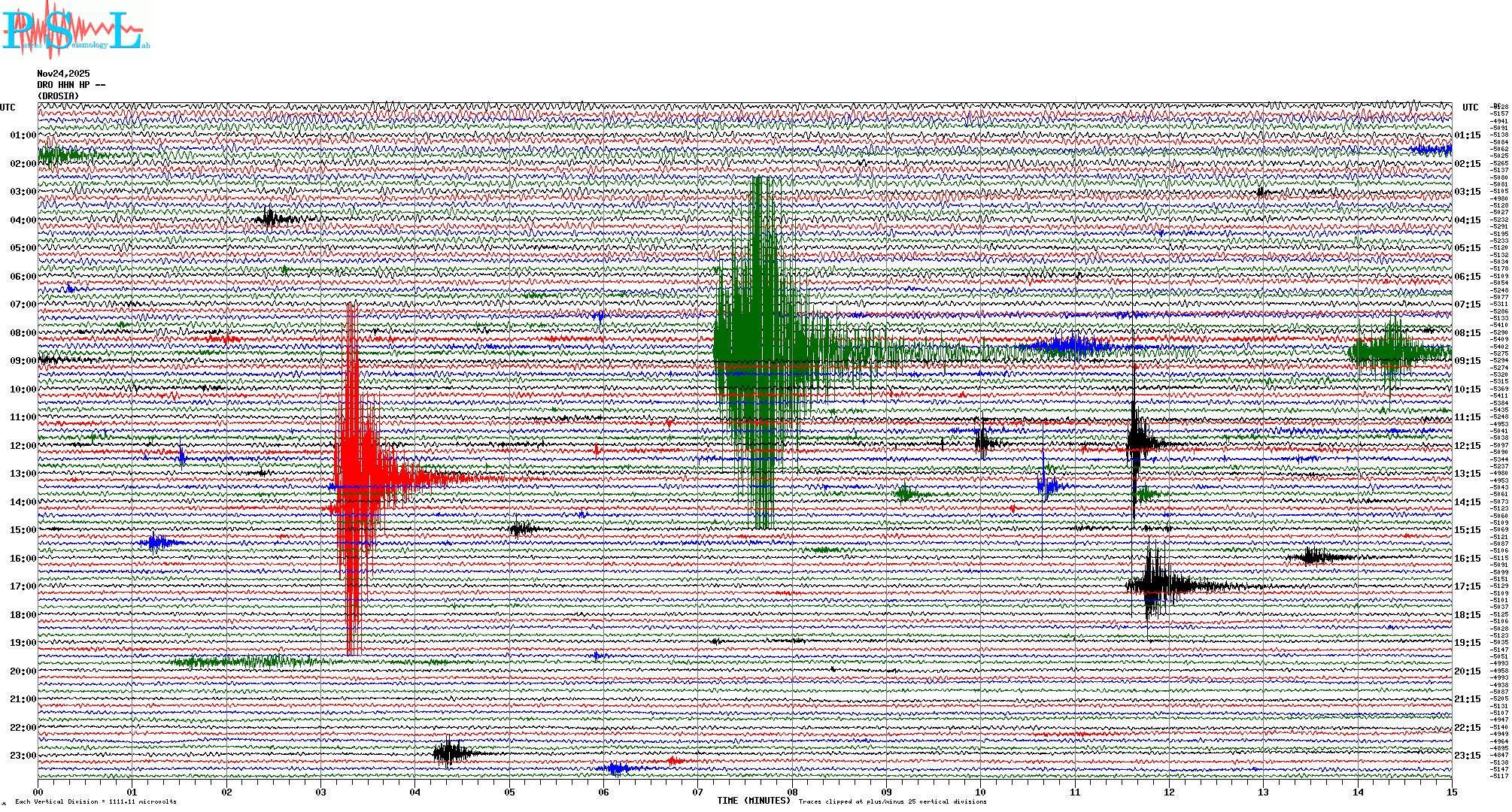Click the 12:15 label on right axis
Image resolution: width=1512 pixels, height=812 pixels.
coord(1467,446)
